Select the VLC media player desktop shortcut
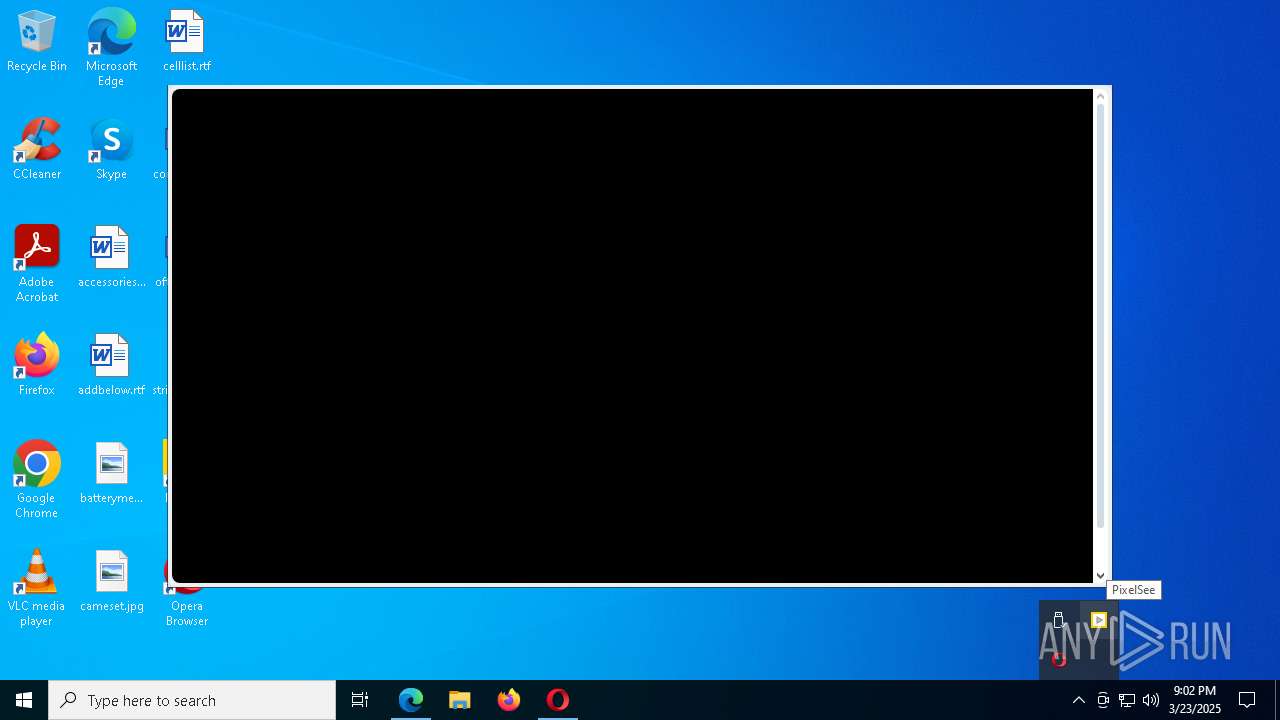This screenshot has height=720, width=1280. [37, 588]
